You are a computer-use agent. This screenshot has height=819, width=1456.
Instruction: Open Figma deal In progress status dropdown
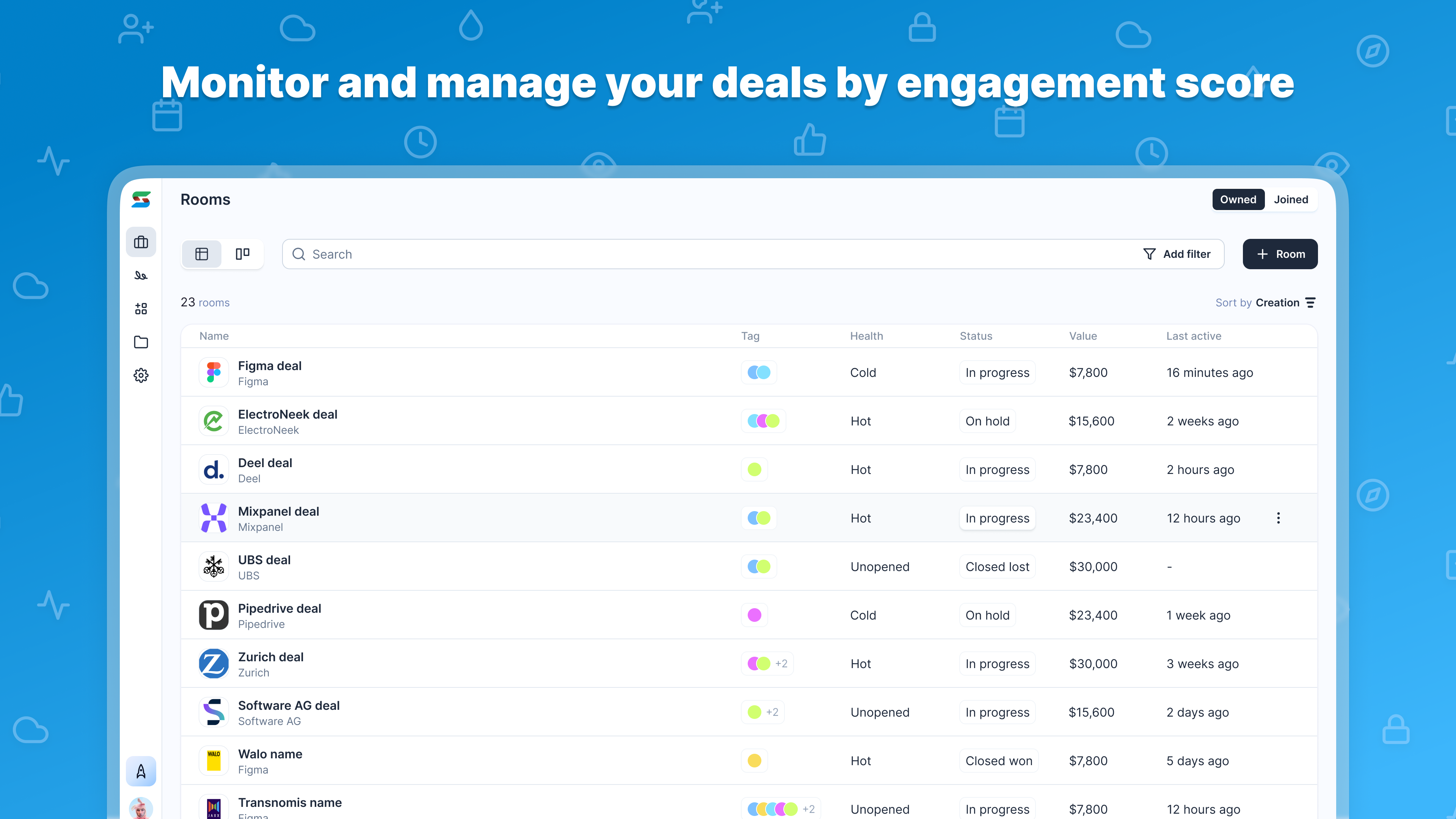click(997, 372)
